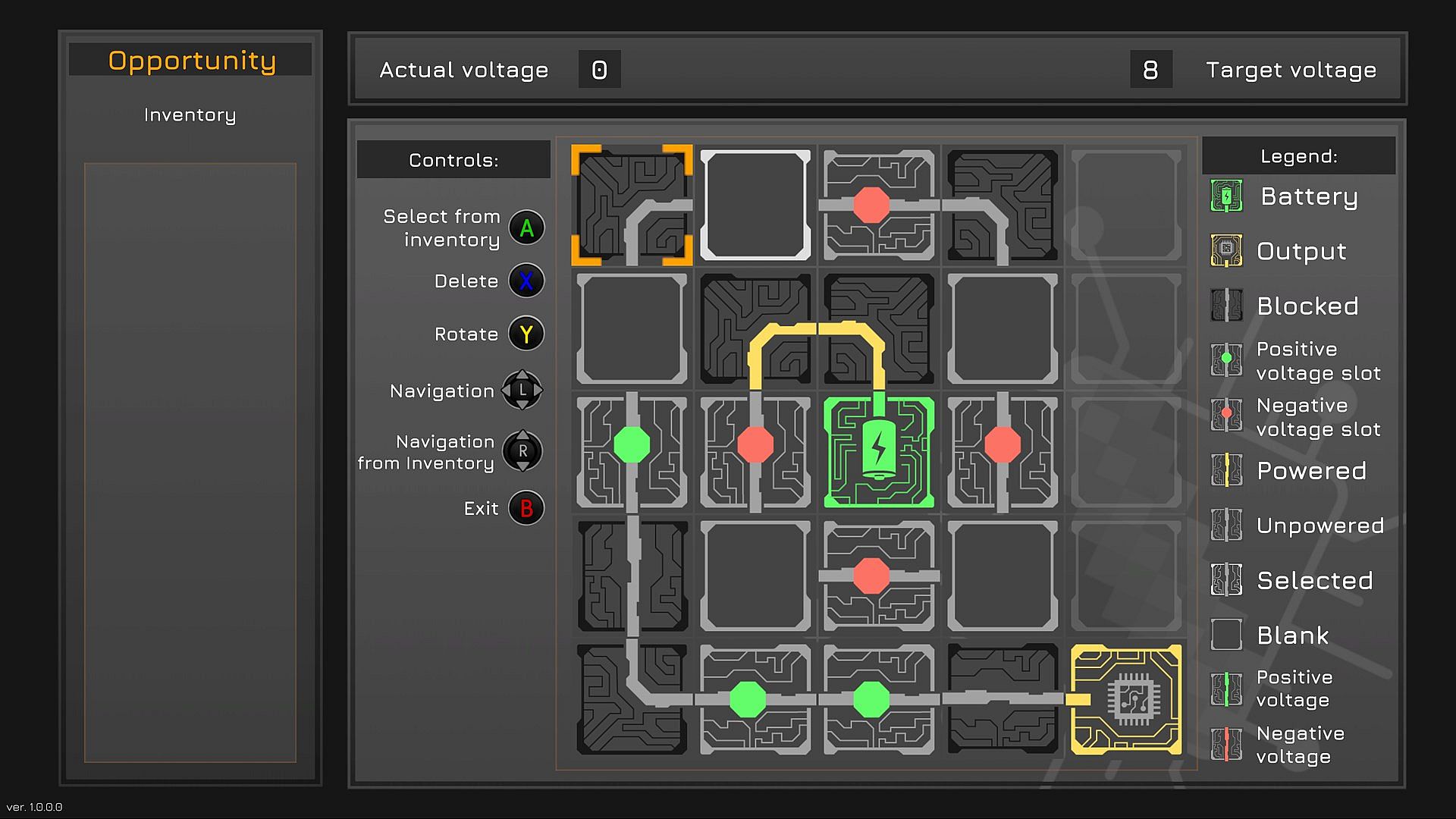Click the Actual voltage value box

599,70
